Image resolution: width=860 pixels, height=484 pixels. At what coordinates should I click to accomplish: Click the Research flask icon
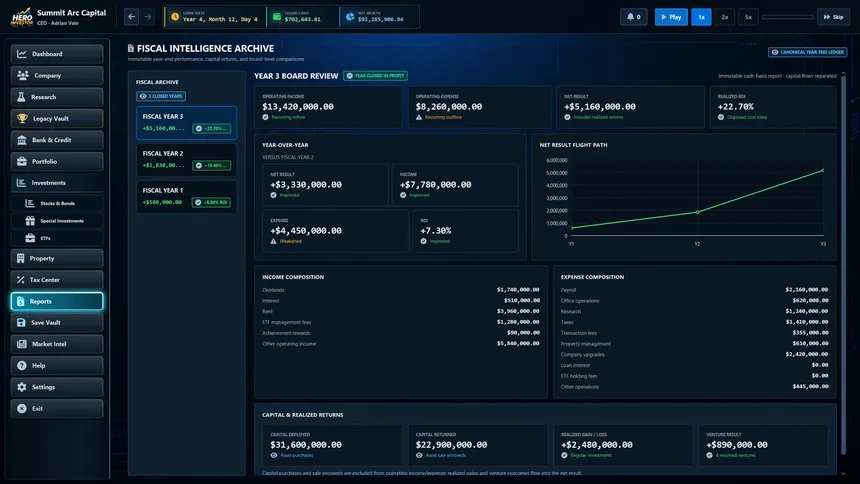click(21, 97)
